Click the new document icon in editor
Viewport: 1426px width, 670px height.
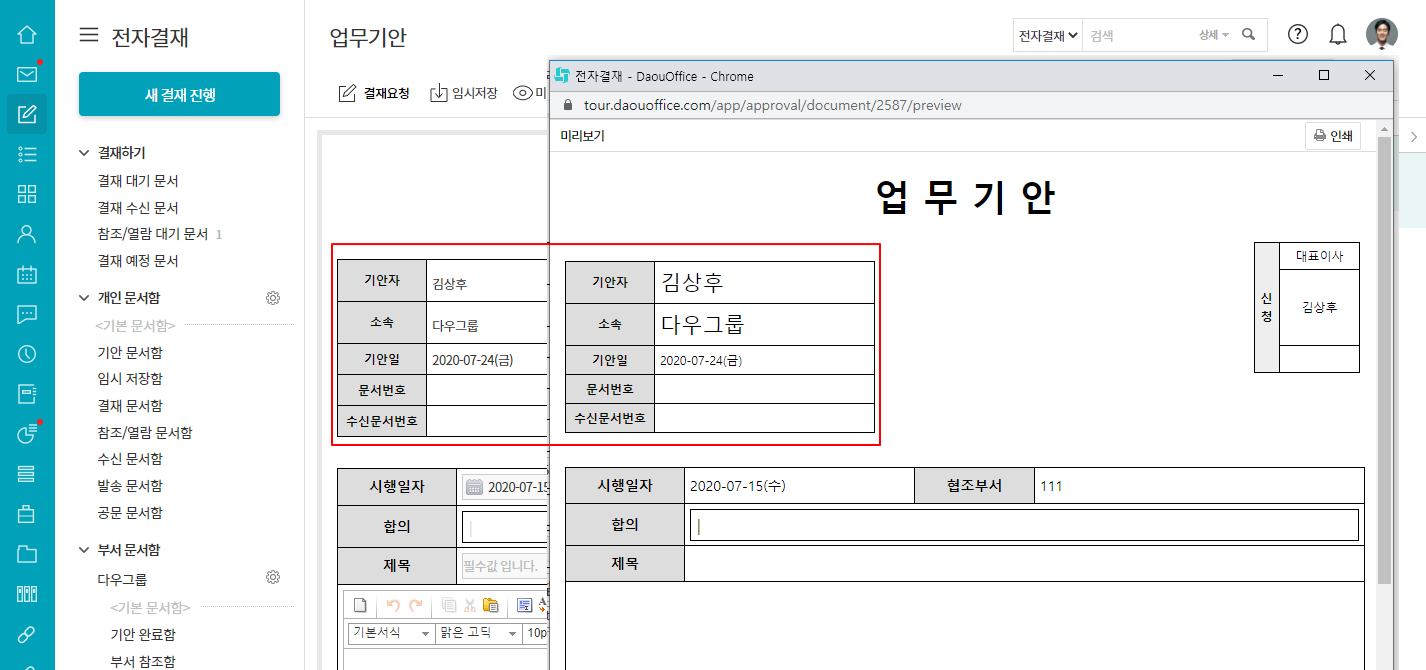[360, 605]
